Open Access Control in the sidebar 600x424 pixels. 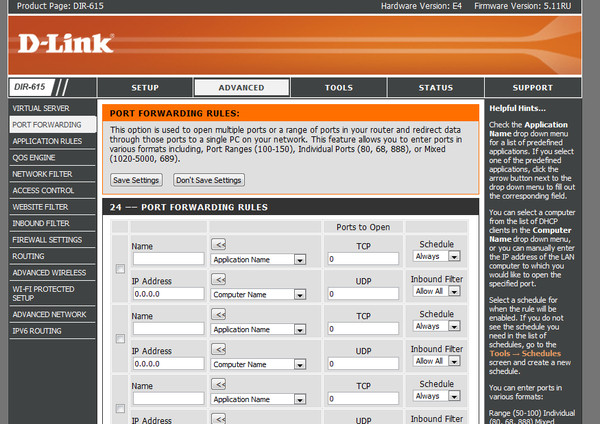[x=52, y=191]
